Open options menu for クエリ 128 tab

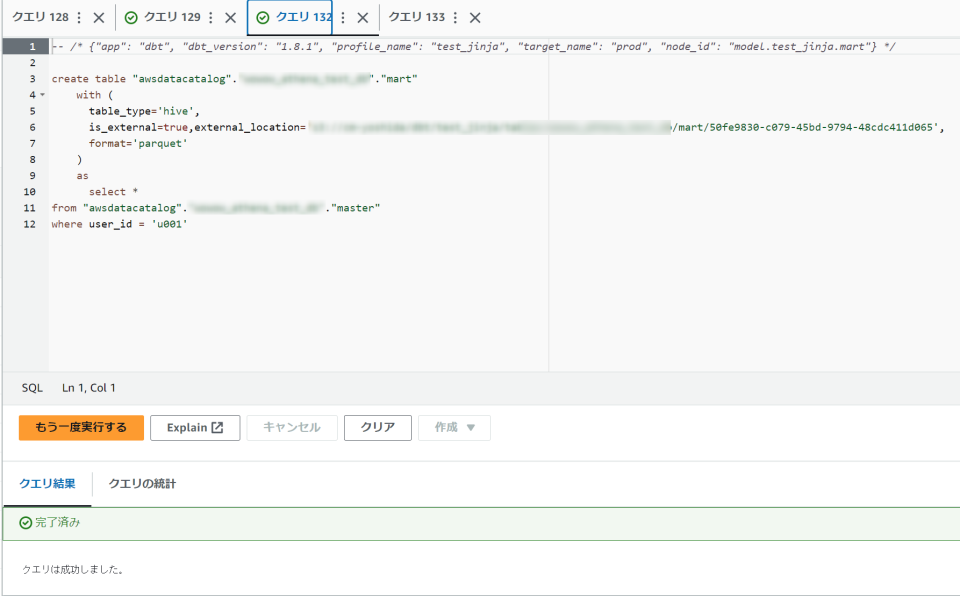point(79,18)
